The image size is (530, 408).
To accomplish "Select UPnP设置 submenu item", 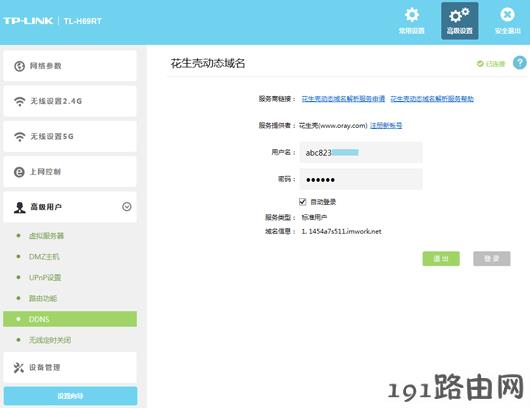I will 45,278.
